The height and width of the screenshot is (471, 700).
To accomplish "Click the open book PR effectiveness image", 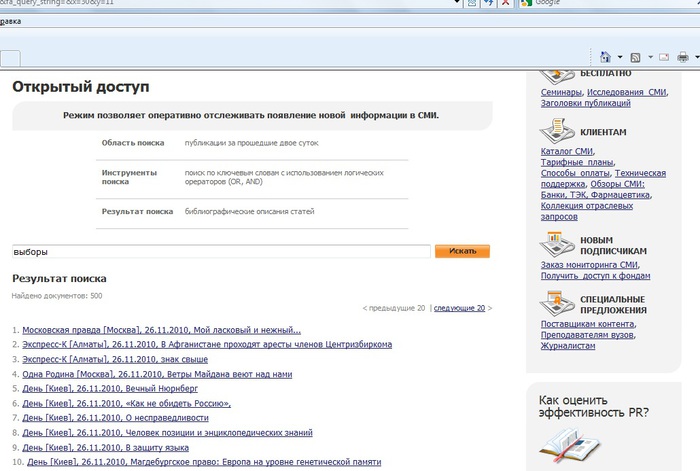I will [x=569, y=446].
